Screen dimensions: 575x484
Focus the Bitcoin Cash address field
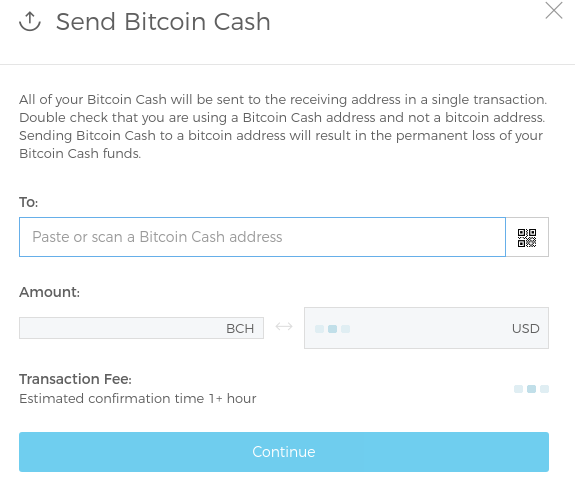click(x=263, y=237)
